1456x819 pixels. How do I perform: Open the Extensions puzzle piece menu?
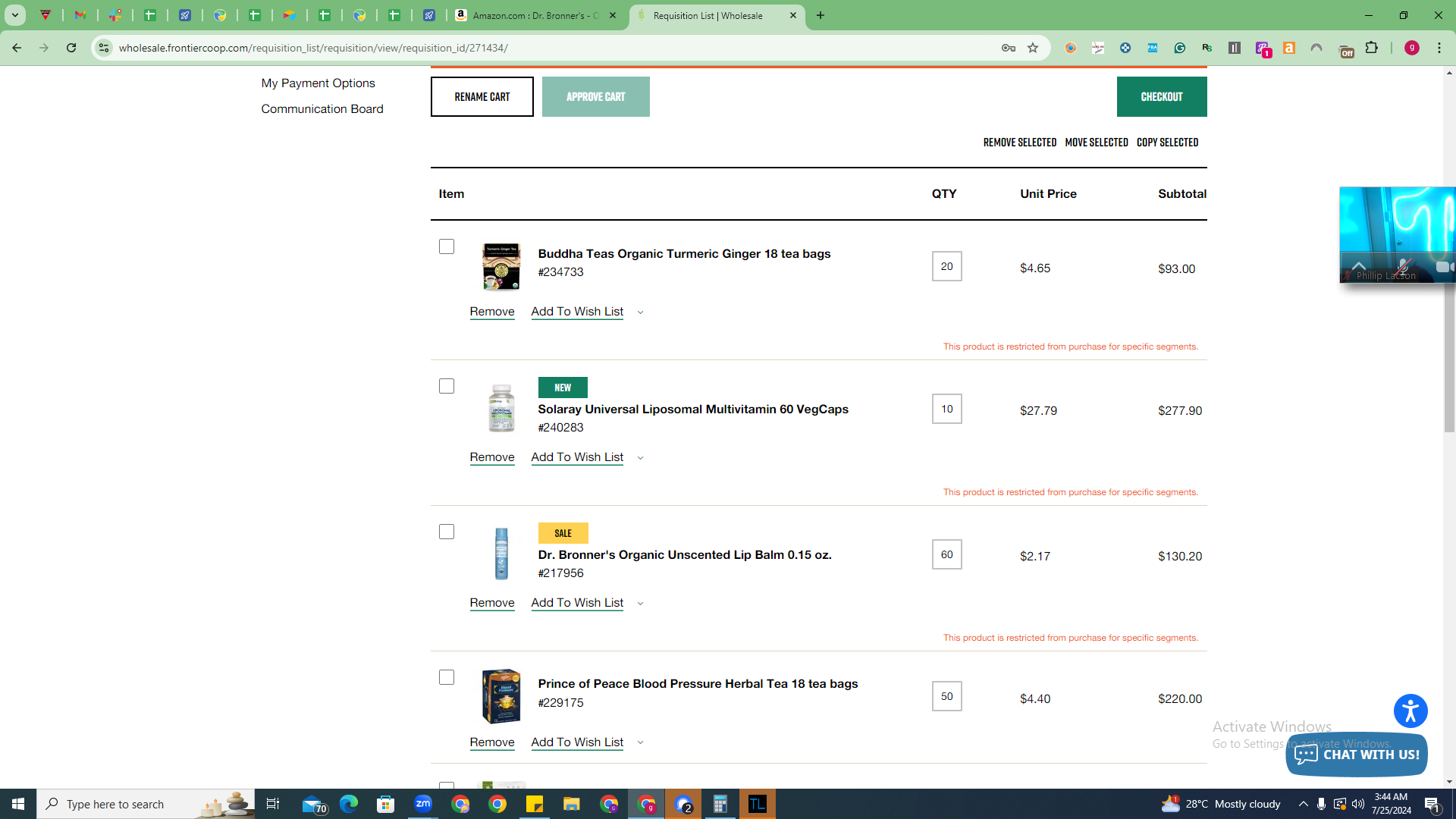pyautogui.click(x=1372, y=48)
